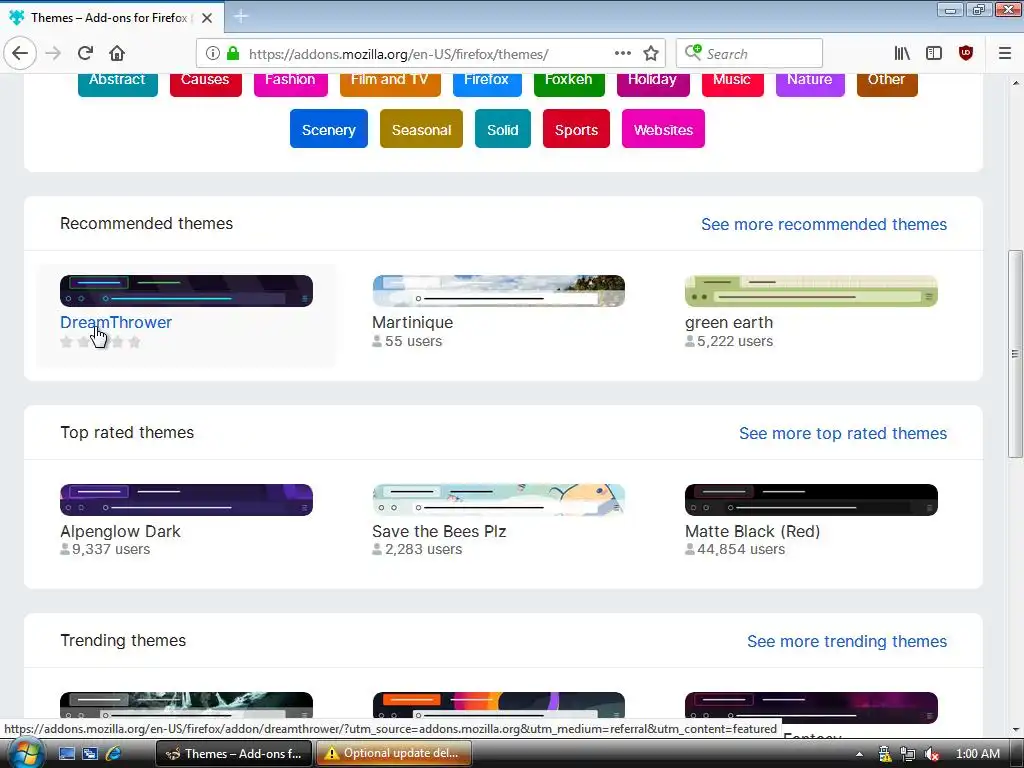The height and width of the screenshot is (768, 1024).
Task: Click the 1:00 AM taskbar clock
Action: click(978, 754)
